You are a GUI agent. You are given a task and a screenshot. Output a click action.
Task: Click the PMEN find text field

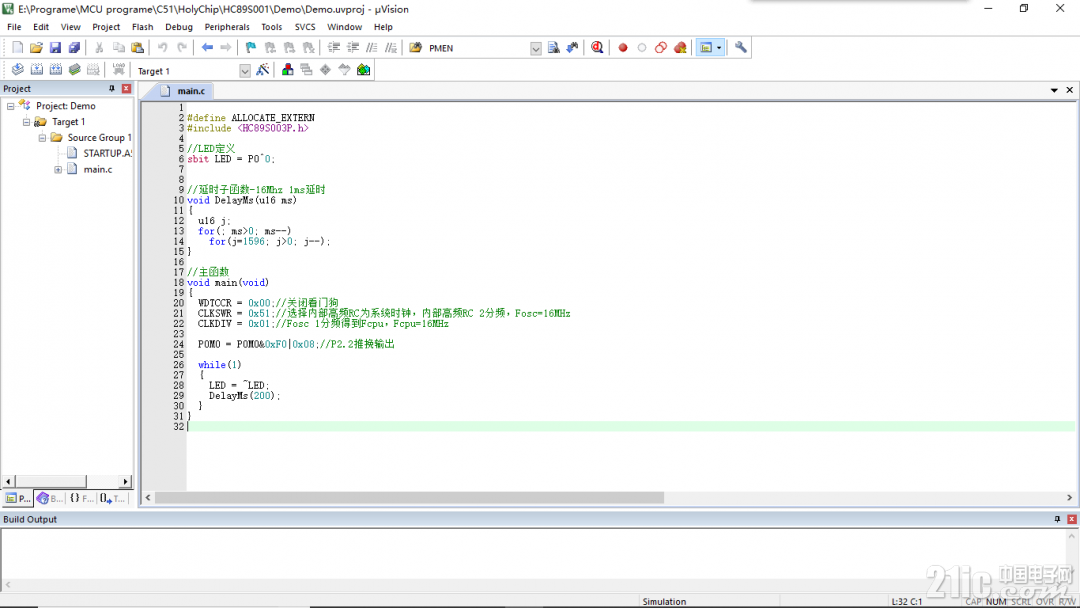coord(478,48)
